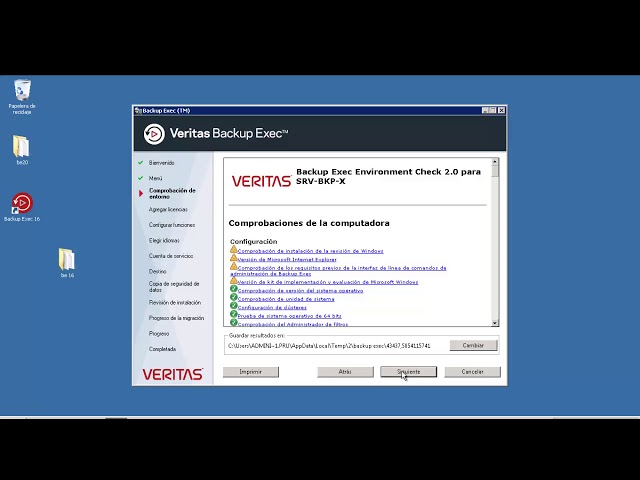Click the Cancelar button
The height and width of the screenshot is (480, 640).
[x=472, y=372]
